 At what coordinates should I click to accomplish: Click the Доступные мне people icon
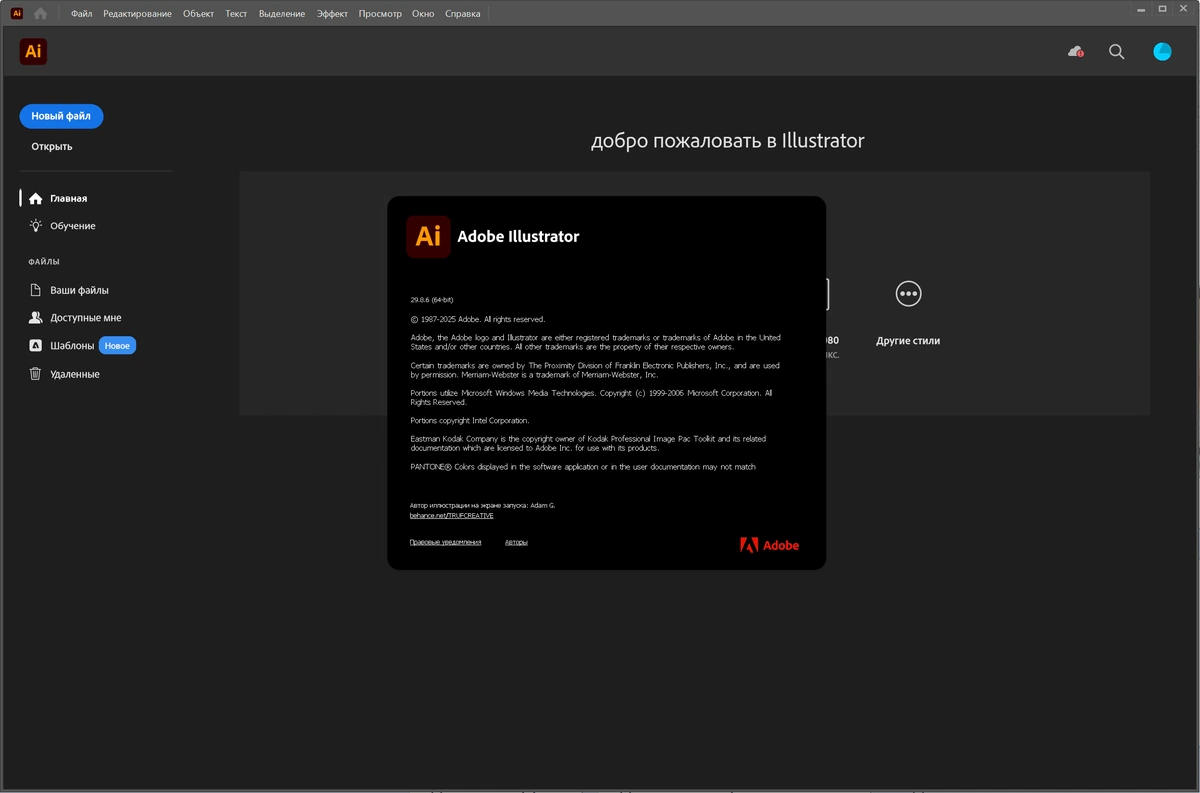click(36, 318)
